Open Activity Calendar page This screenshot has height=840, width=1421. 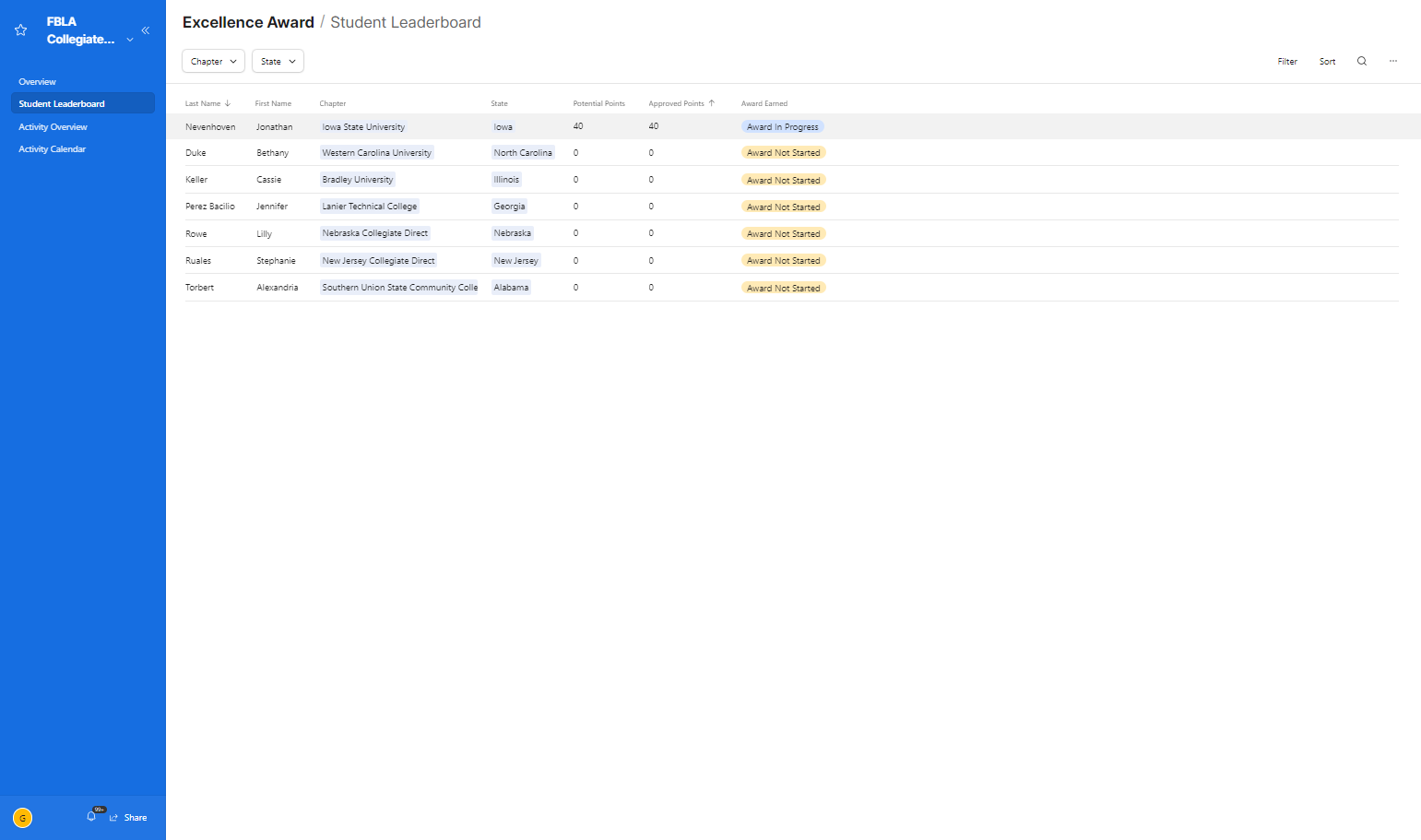click(53, 149)
